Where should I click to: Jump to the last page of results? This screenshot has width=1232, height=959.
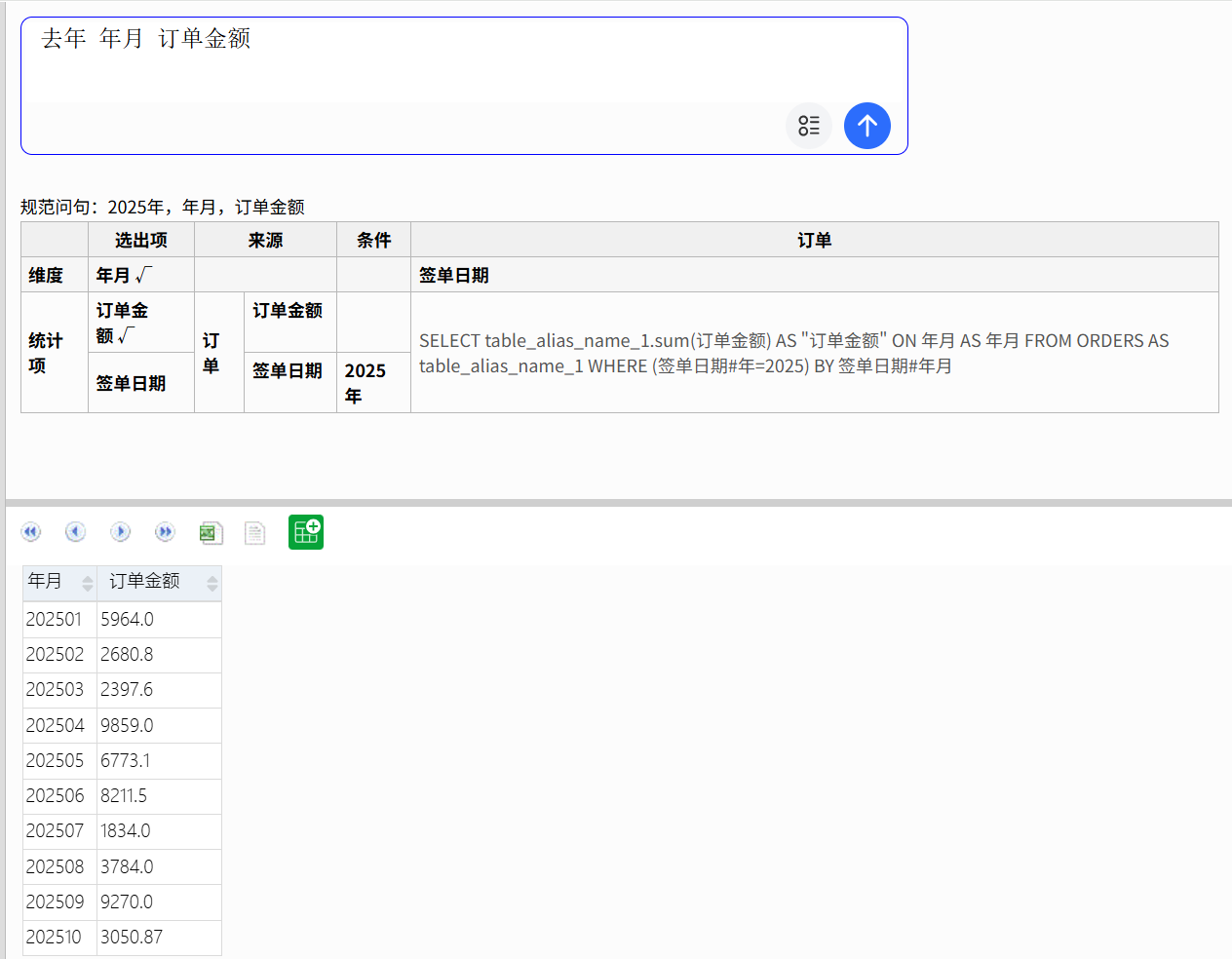click(166, 532)
